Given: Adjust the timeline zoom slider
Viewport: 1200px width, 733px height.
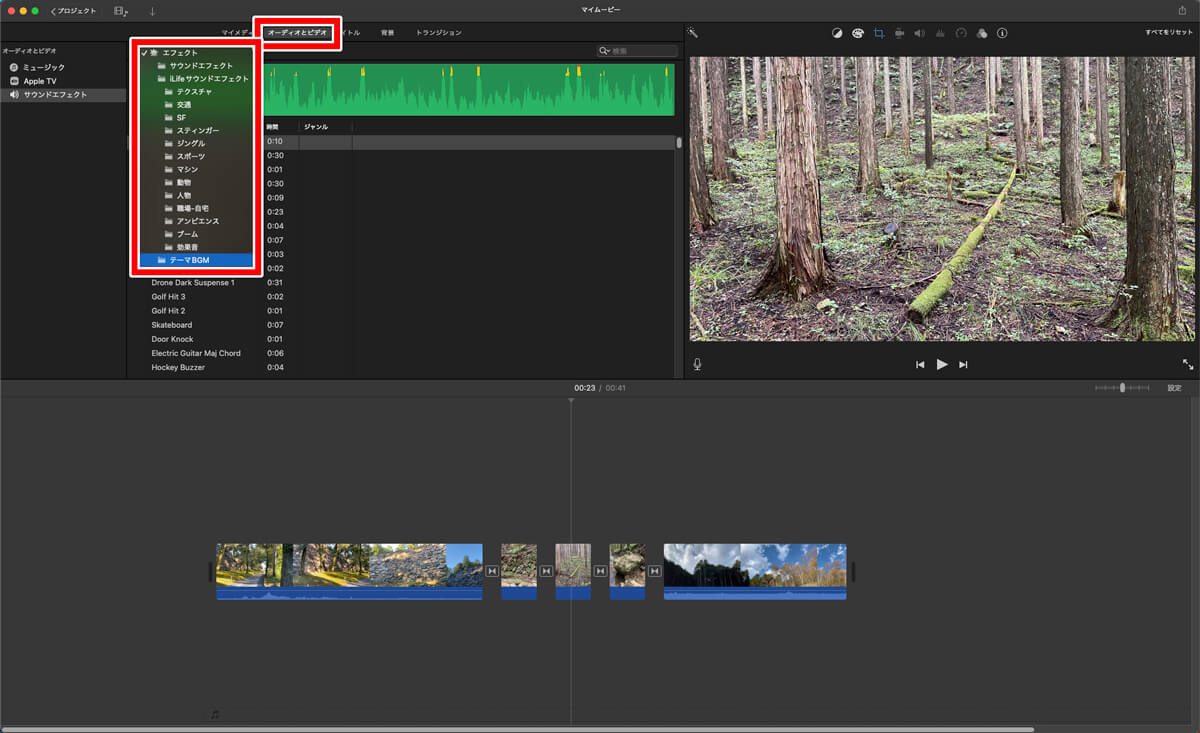Looking at the screenshot, I should [1122, 388].
